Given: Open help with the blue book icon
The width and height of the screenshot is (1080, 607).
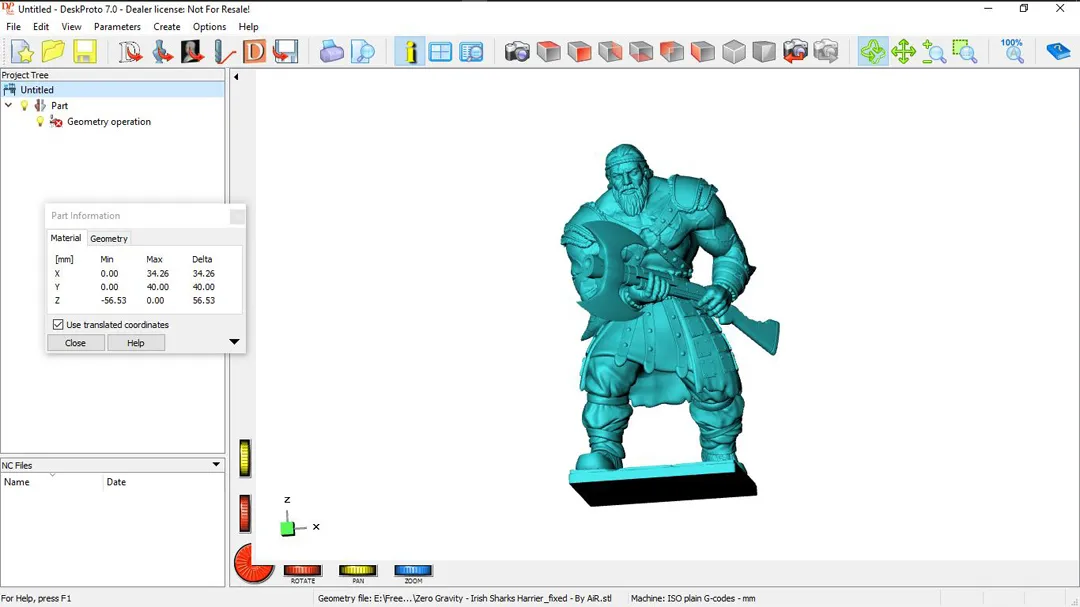Looking at the screenshot, I should [x=1058, y=52].
